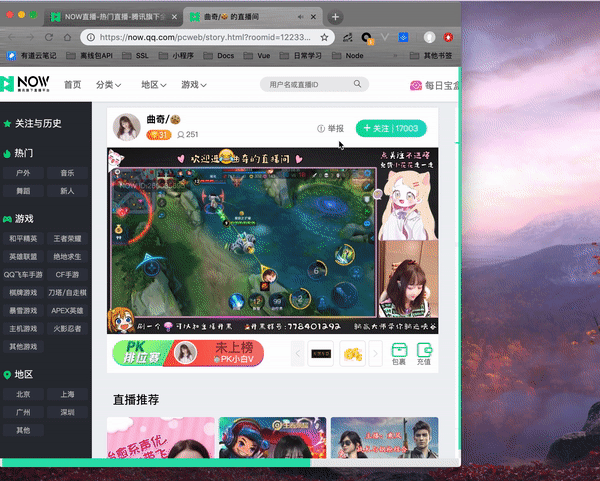The height and width of the screenshot is (481, 600).
Task: Mute the tab via its speaker icon
Action: point(300,17)
